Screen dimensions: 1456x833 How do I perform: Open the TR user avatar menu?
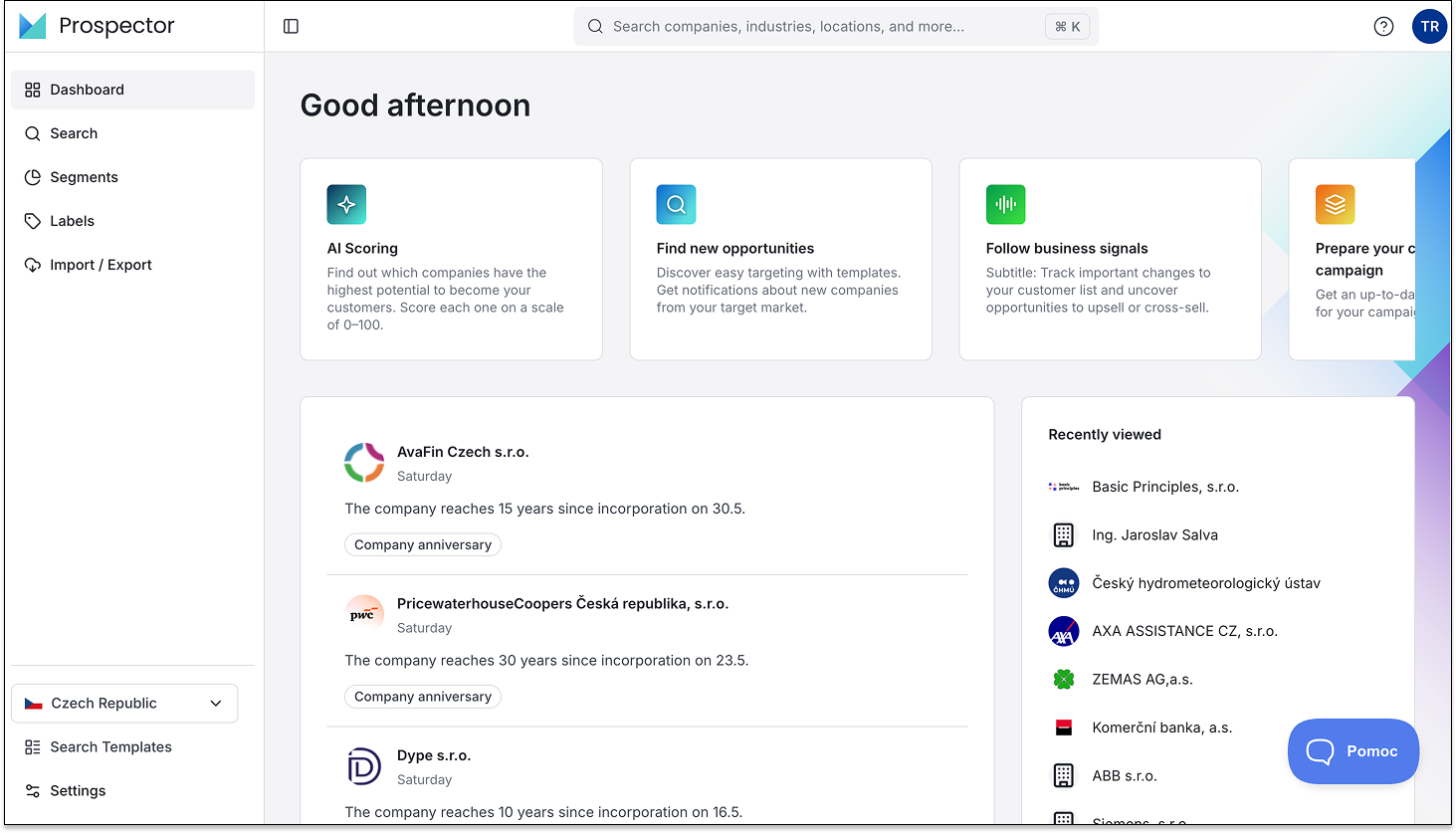(x=1429, y=27)
